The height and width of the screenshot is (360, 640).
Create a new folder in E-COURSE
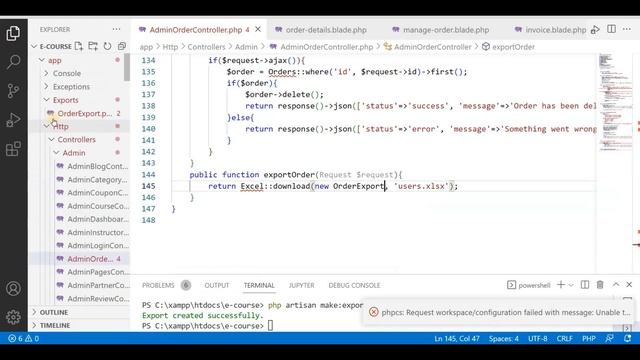(93, 46)
